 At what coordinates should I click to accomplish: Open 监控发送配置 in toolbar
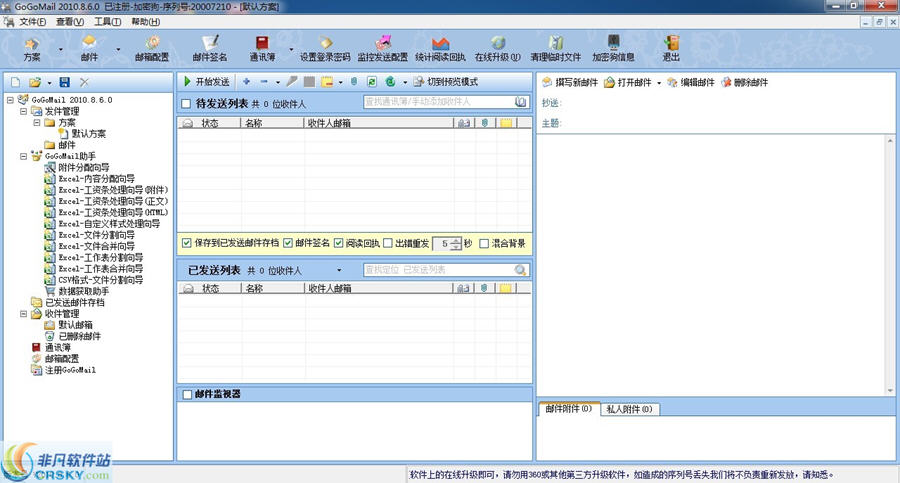[x=383, y=49]
